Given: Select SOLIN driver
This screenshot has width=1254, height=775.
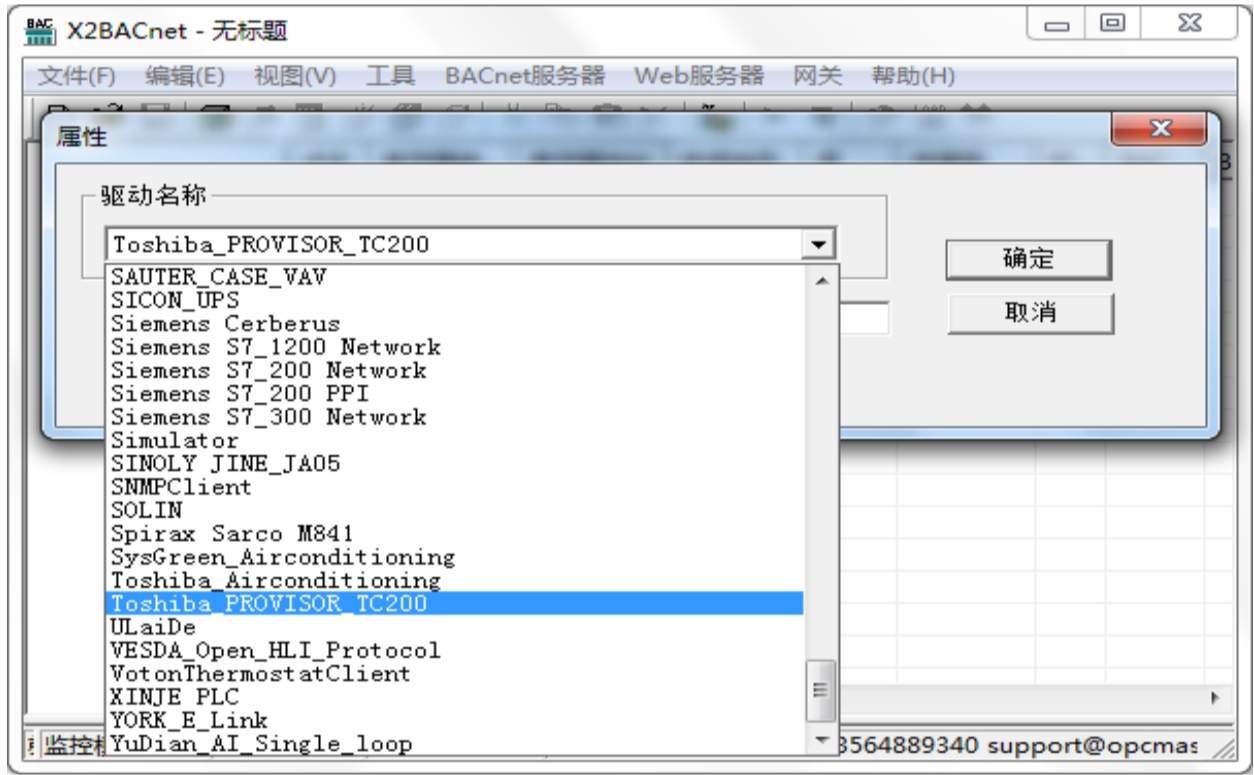Looking at the screenshot, I should [453, 510].
